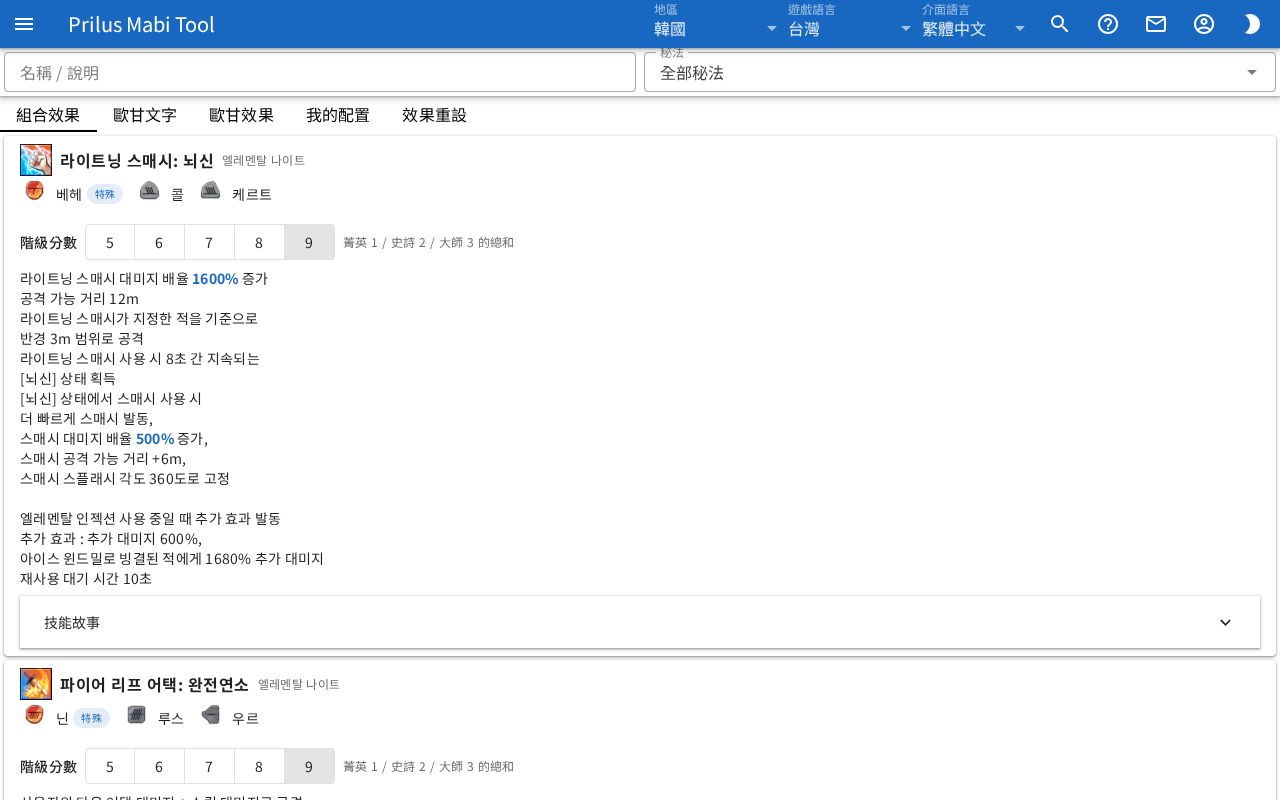The image size is (1280, 800).
Task: Select score 8 for 파이어 리프 어택
Action: [259, 766]
